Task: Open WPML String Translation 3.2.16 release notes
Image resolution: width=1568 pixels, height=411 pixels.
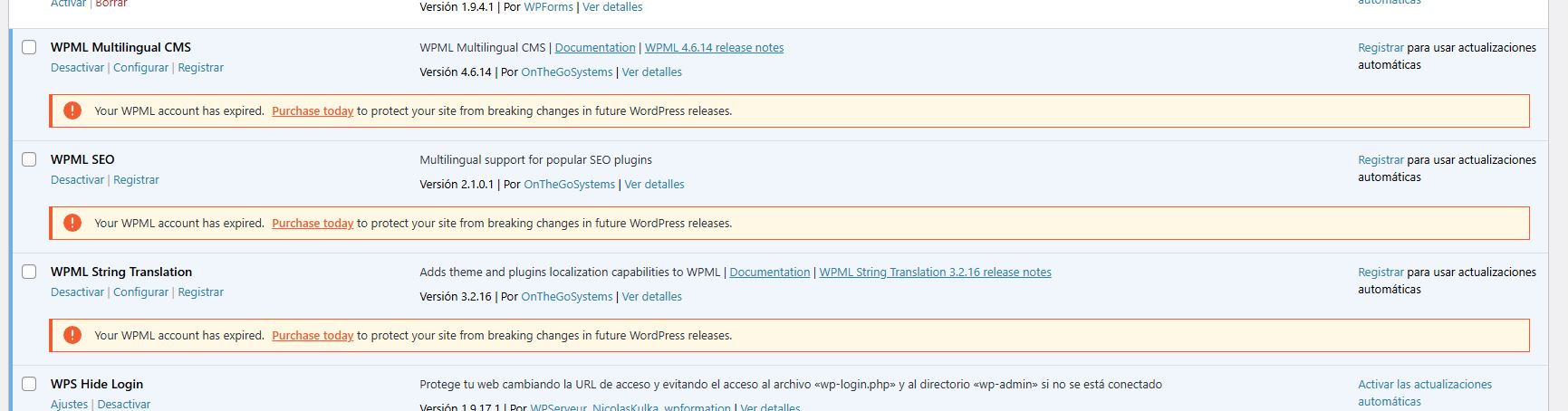Action: [935, 272]
